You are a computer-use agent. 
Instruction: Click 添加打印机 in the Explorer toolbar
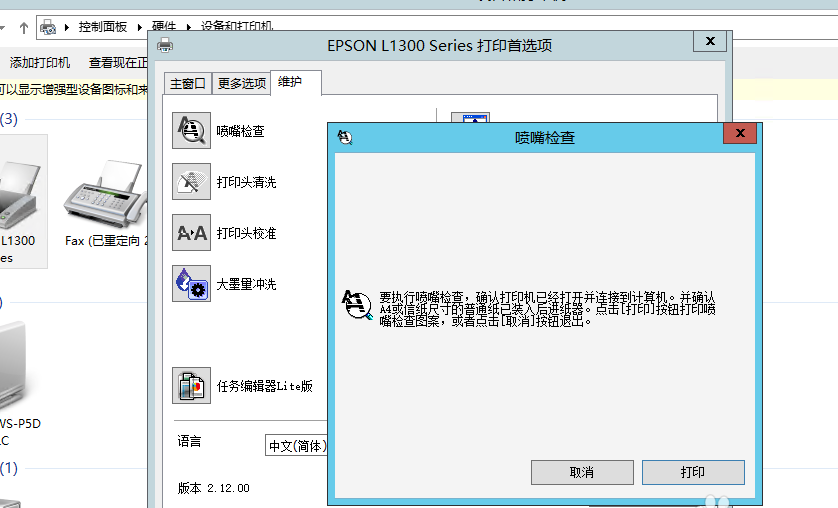[x=40, y=62]
